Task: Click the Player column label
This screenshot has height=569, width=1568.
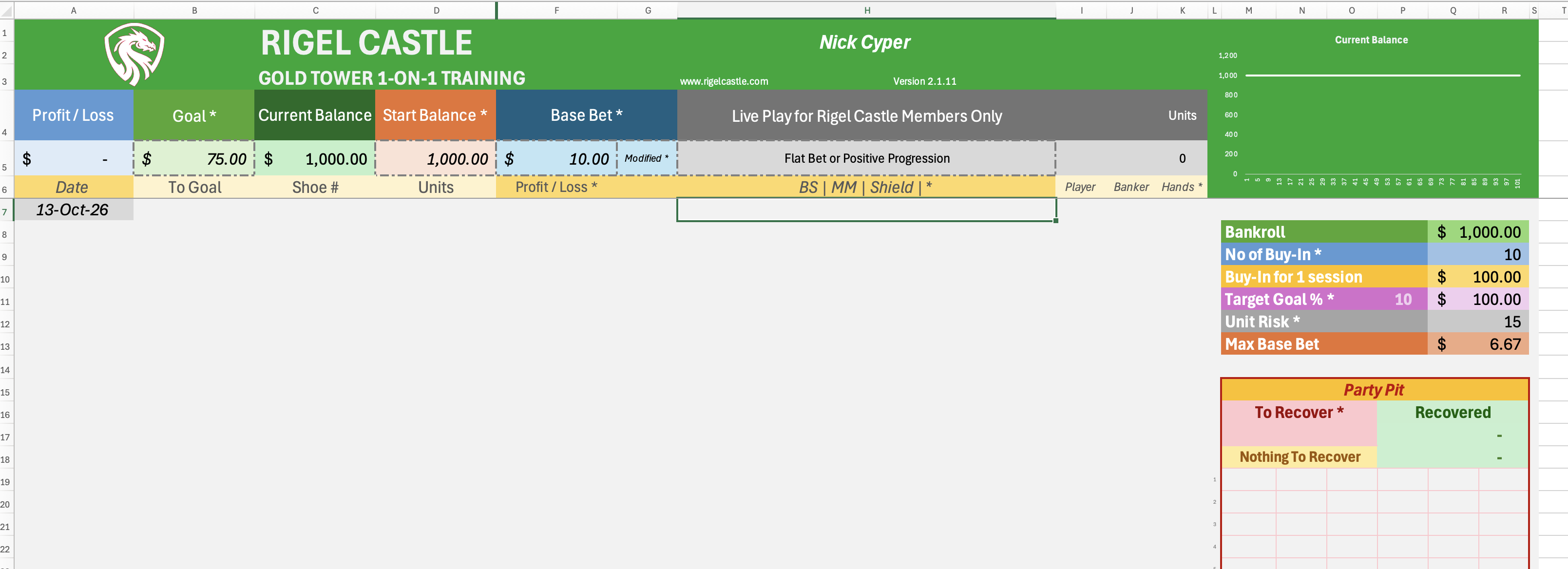Action: (1080, 188)
